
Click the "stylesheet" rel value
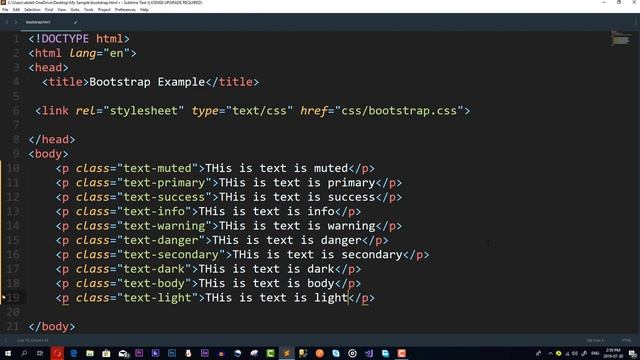(144, 111)
